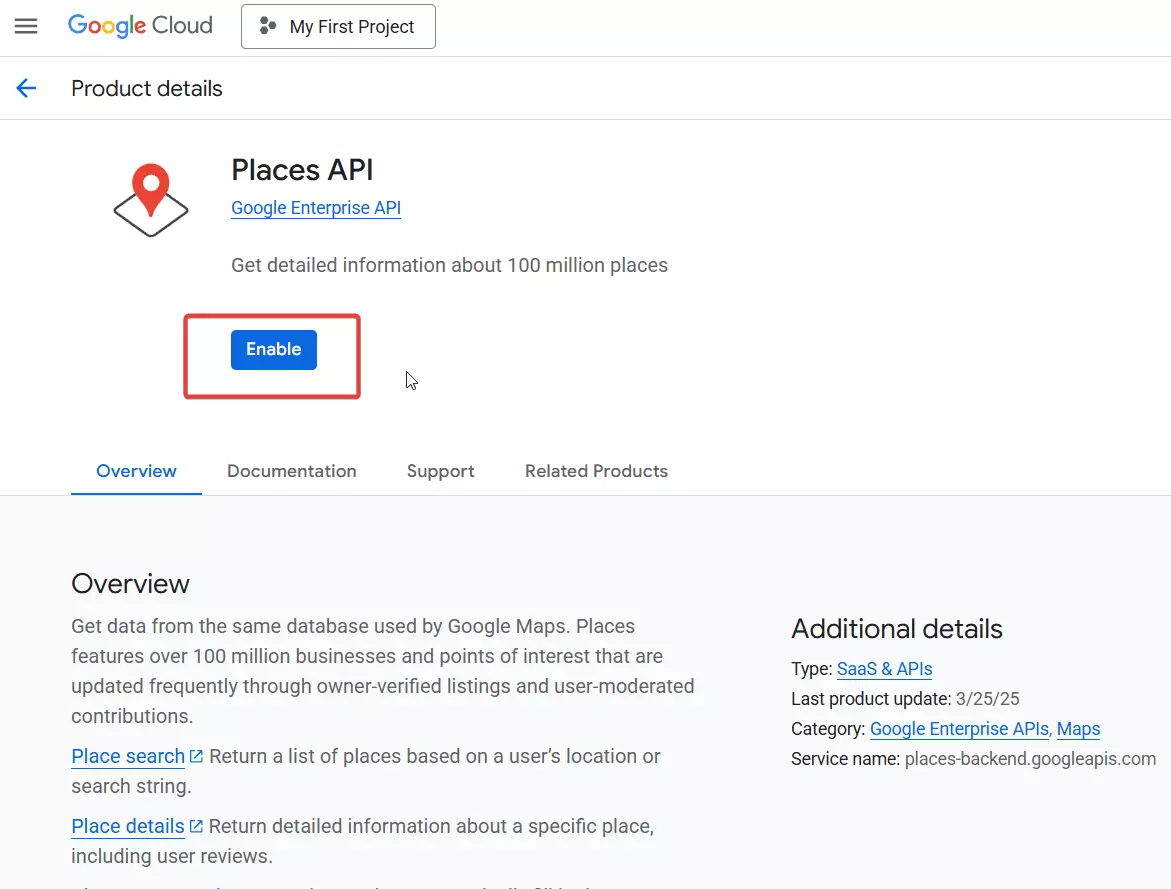Select the Overview tab
Viewport: 1171px width, 889px height.
pyautogui.click(x=136, y=471)
